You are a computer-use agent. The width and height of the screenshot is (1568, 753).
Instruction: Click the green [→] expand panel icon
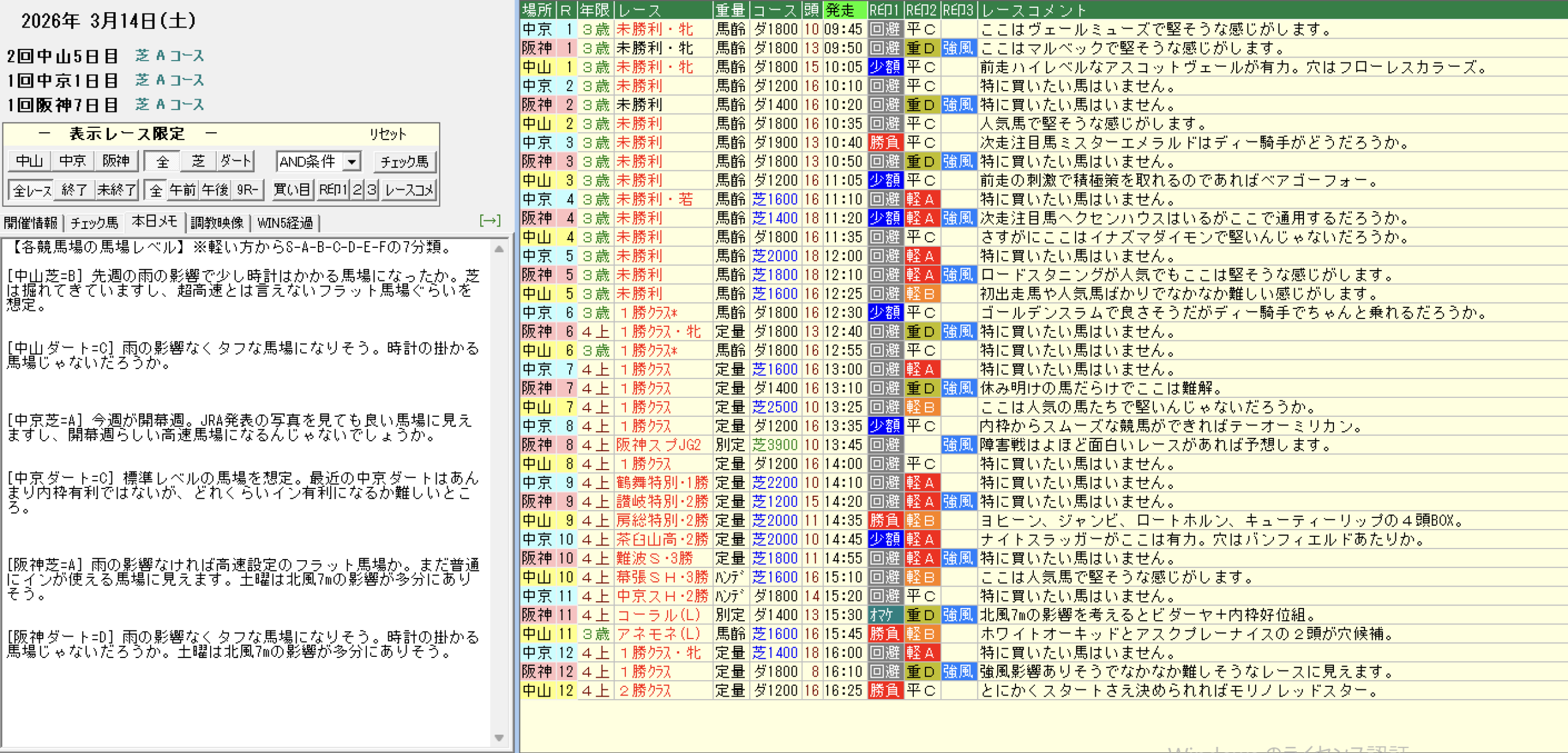click(489, 221)
